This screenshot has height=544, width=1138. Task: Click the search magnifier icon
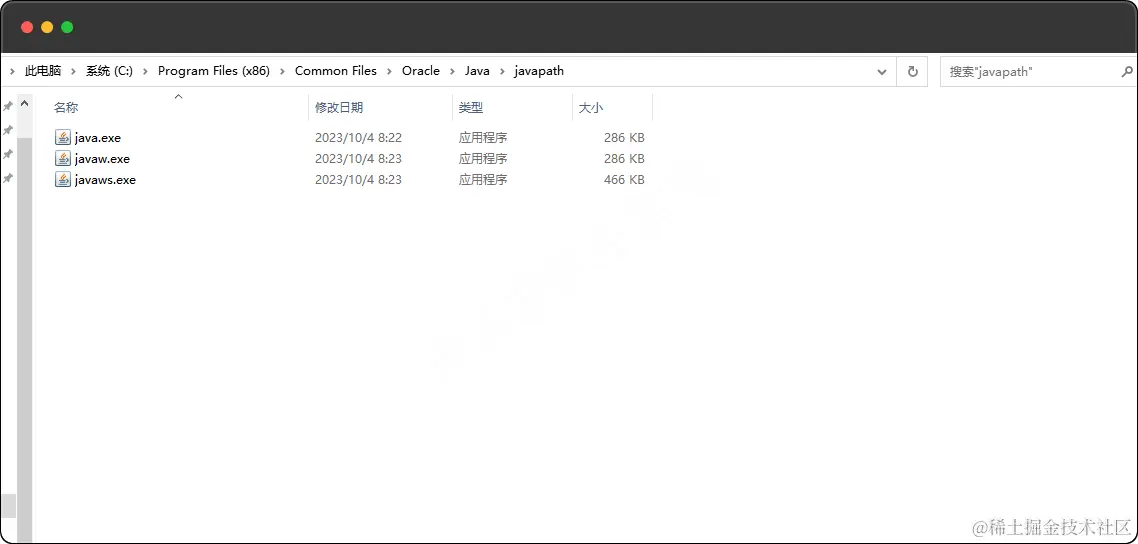click(x=1126, y=72)
